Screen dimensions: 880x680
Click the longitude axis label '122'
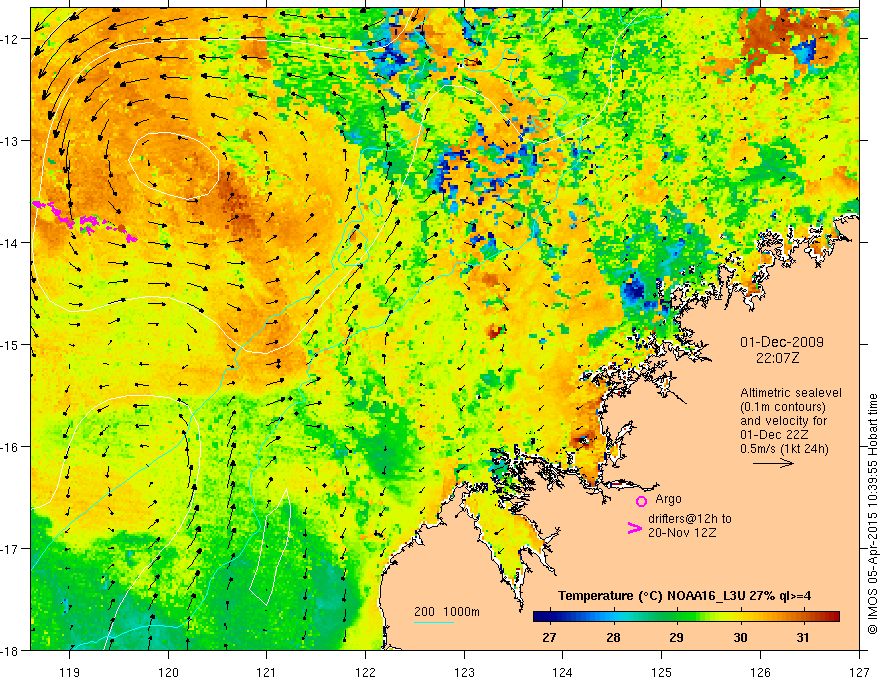(x=365, y=673)
